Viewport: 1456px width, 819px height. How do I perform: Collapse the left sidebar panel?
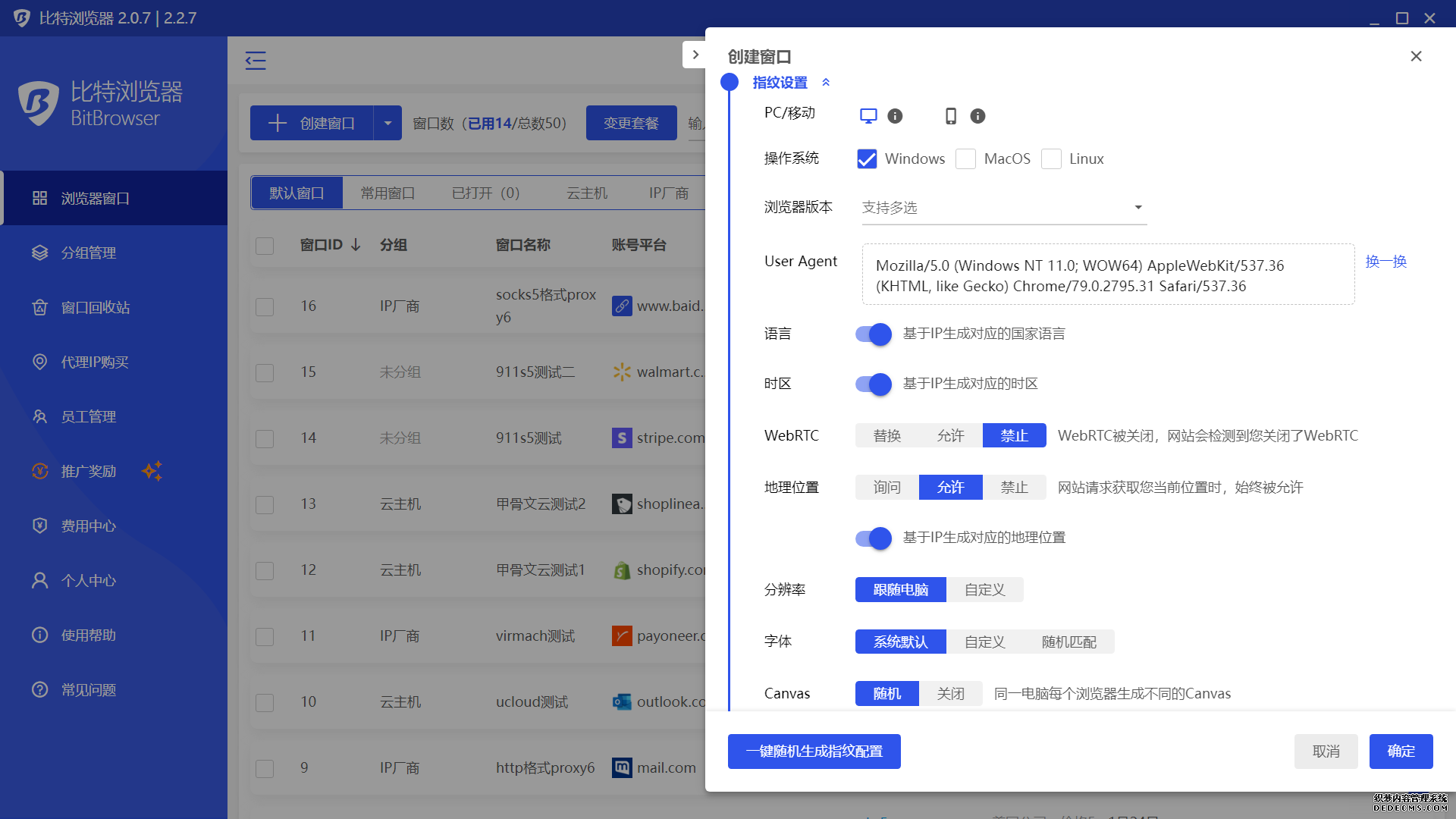pyautogui.click(x=256, y=60)
